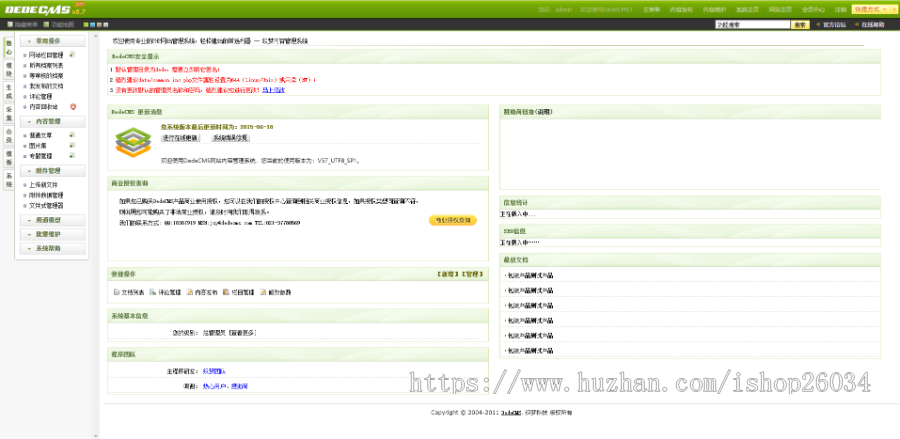Viewport: 900px width, 439px height.
Task: Select the white theme color swatch
Action: (x=106, y=25)
